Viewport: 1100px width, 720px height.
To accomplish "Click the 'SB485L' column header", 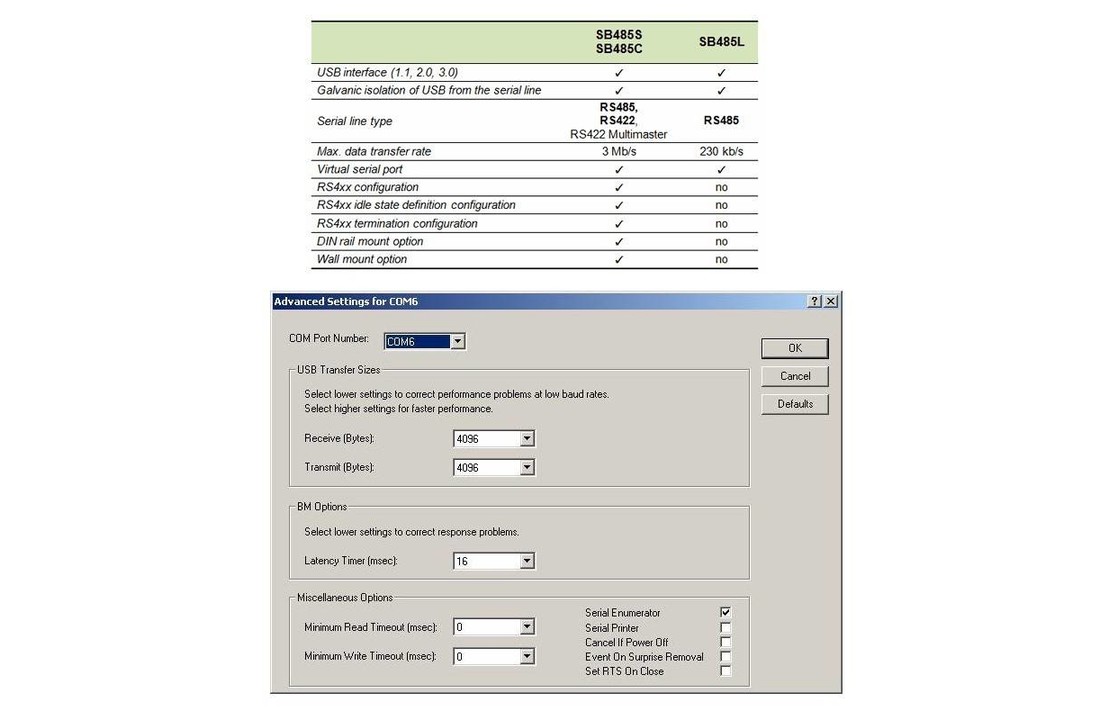I will (721, 42).
